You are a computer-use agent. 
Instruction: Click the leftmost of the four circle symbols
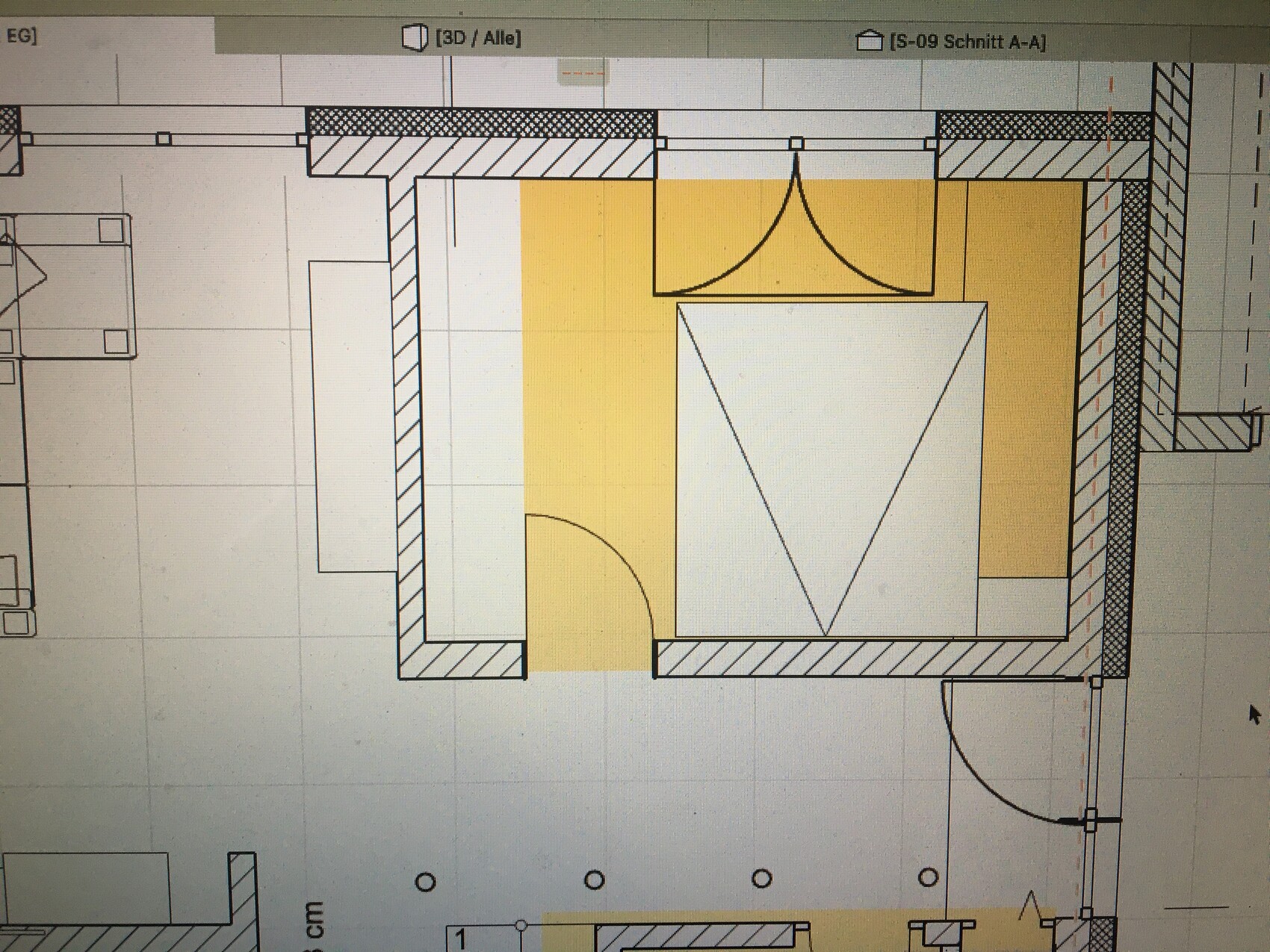[x=425, y=883]
